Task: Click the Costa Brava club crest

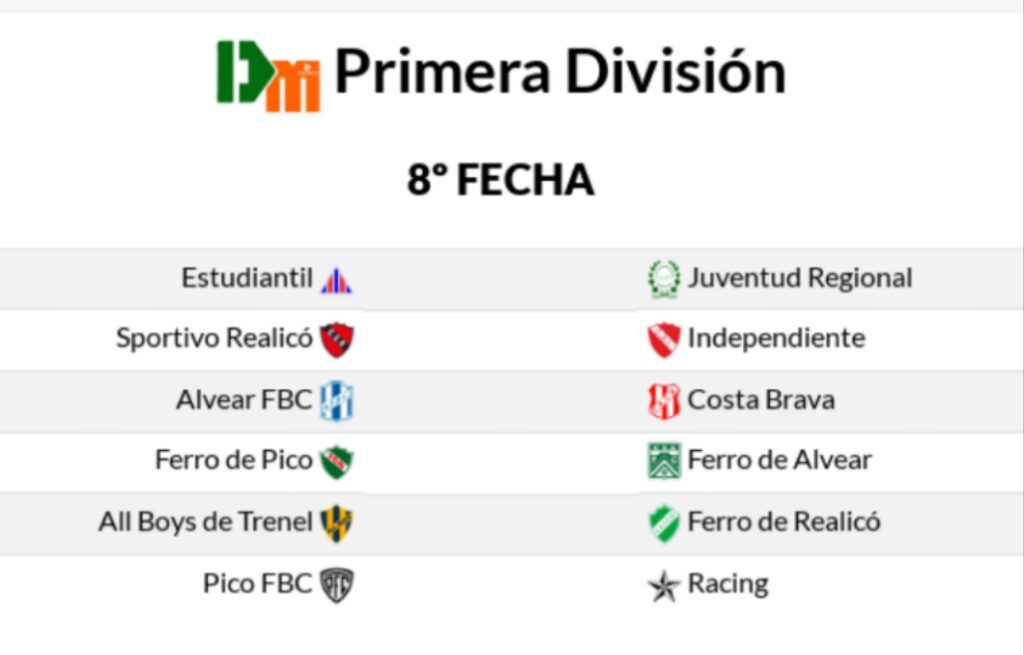Action: click(x=663, y=401)
